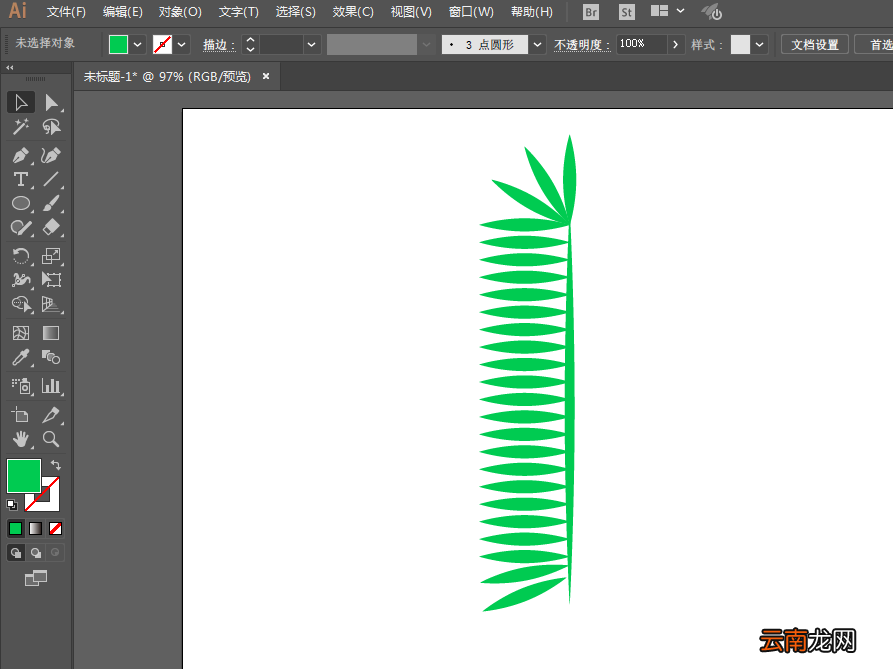The height and width of the screenshot is (669, 893).
Task: Choose the Scale tool
Action: click(51, 256)
